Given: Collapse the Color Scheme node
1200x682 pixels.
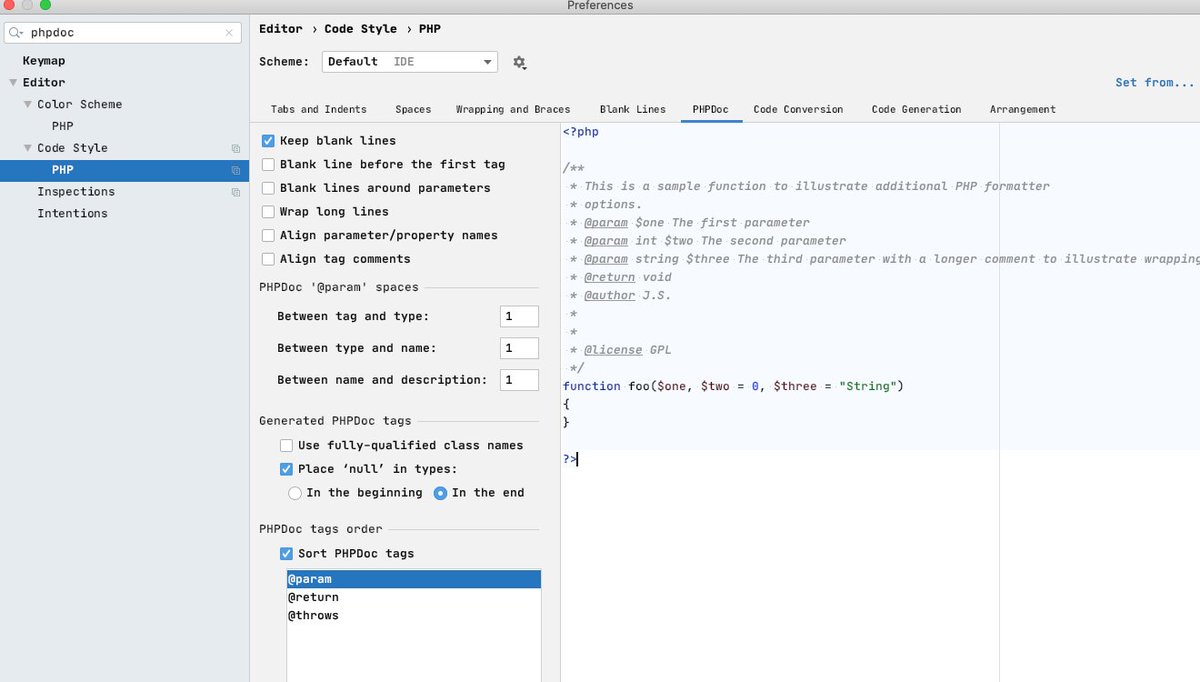Looking at the screenshot, I should pos(28,104).
